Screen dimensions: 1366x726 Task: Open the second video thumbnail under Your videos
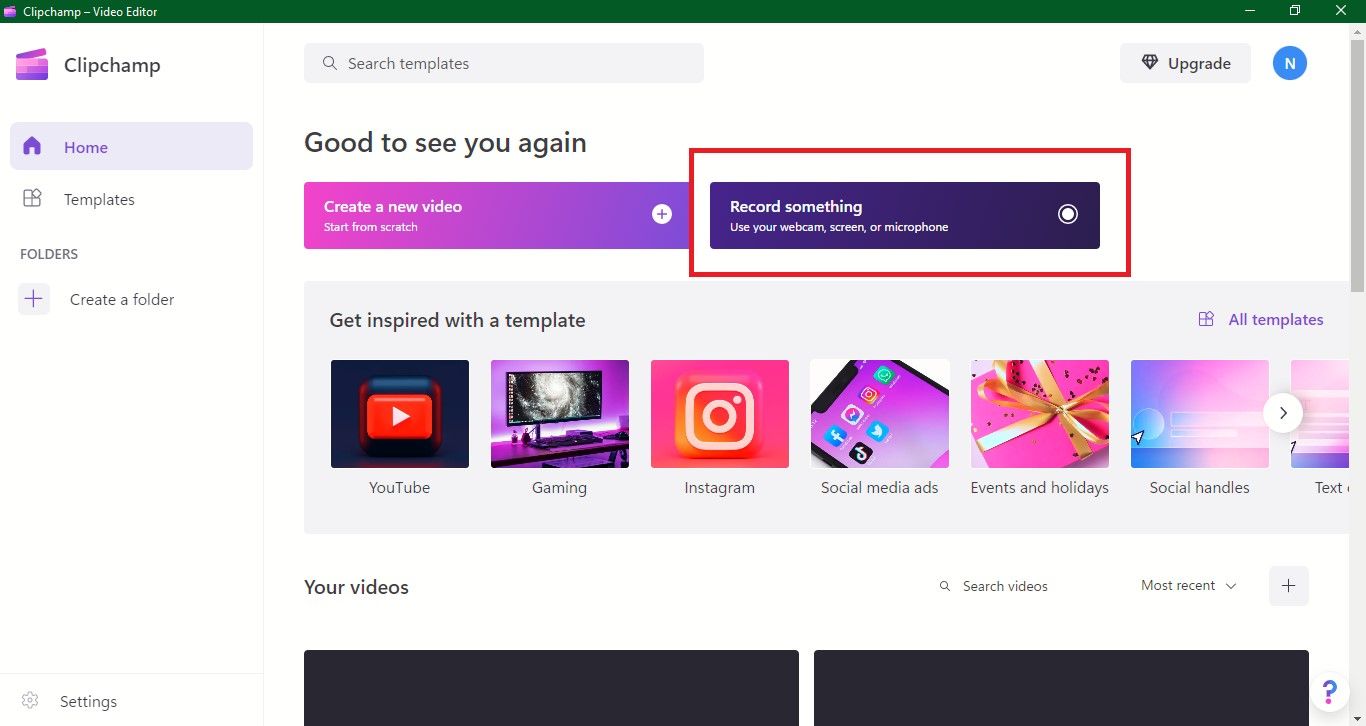[1061, 688]
